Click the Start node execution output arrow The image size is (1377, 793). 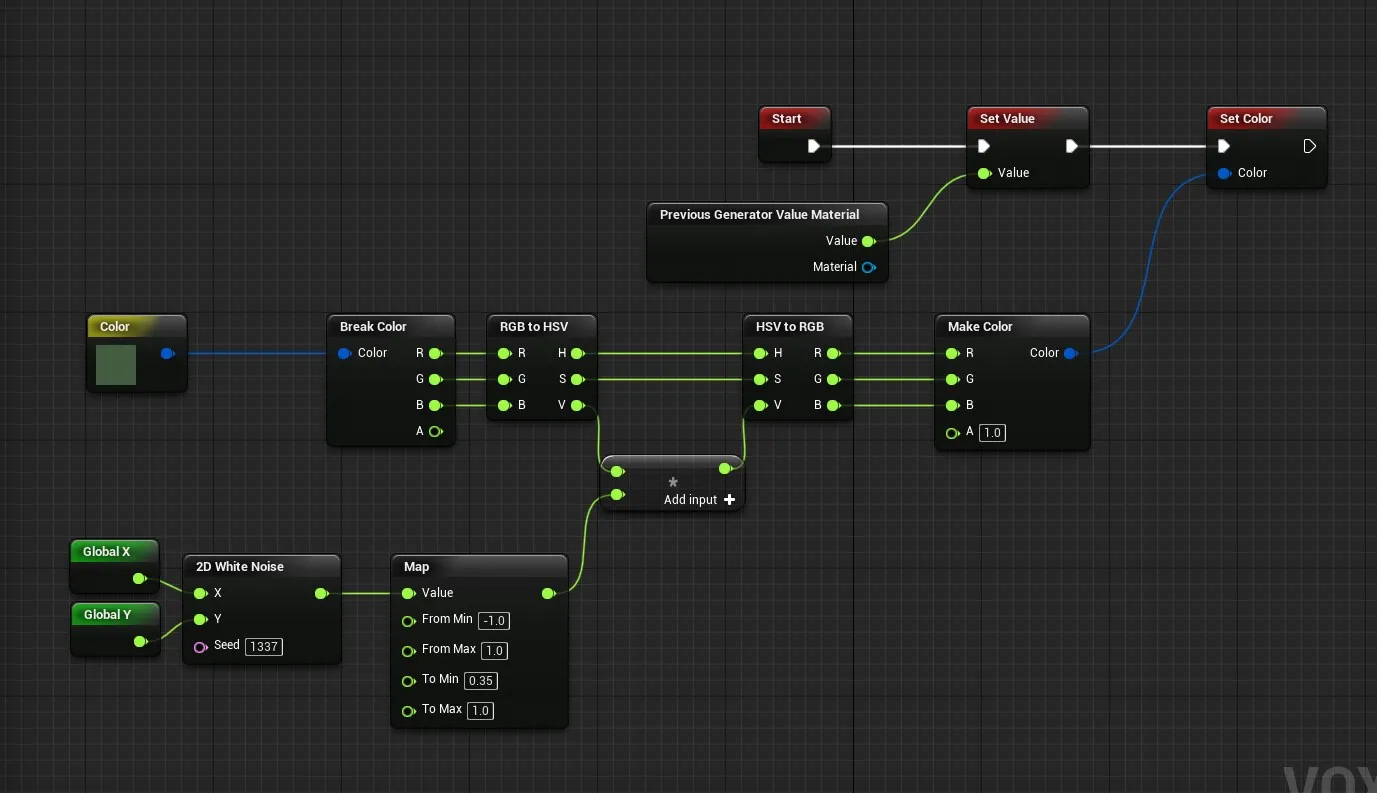(813, 146)
